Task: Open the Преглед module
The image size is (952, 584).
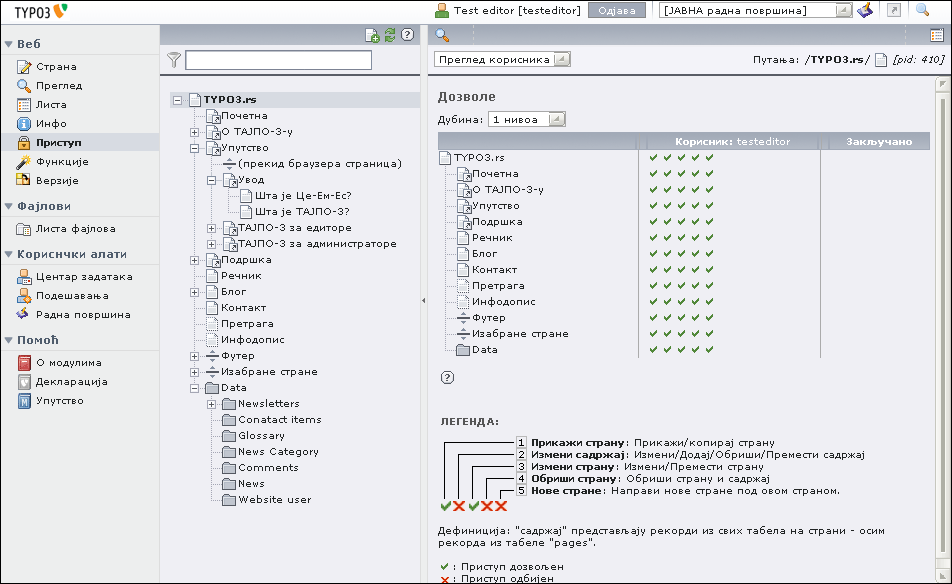Action: tap(59, 86)
